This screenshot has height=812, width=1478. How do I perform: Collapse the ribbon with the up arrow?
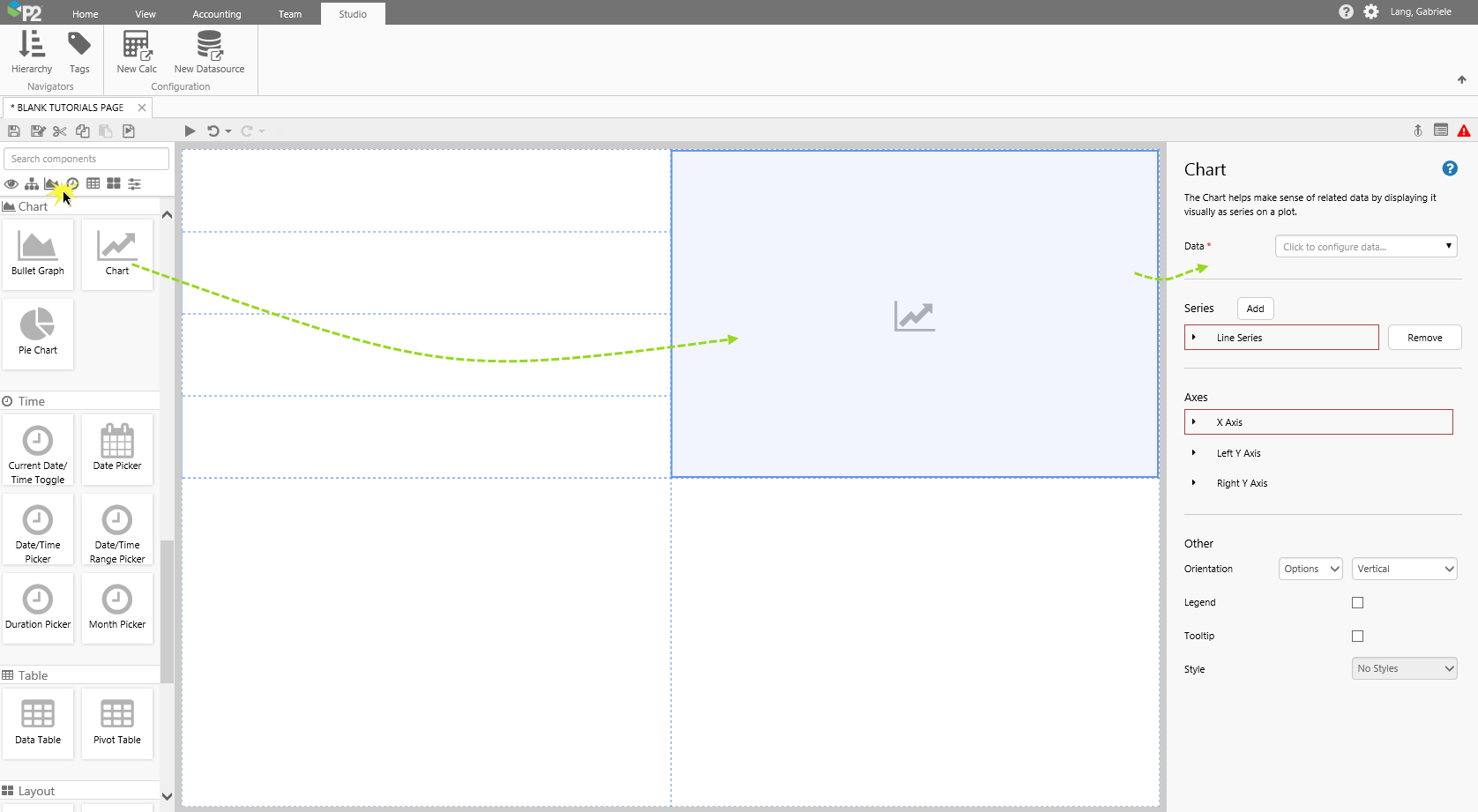[1462, 79]
